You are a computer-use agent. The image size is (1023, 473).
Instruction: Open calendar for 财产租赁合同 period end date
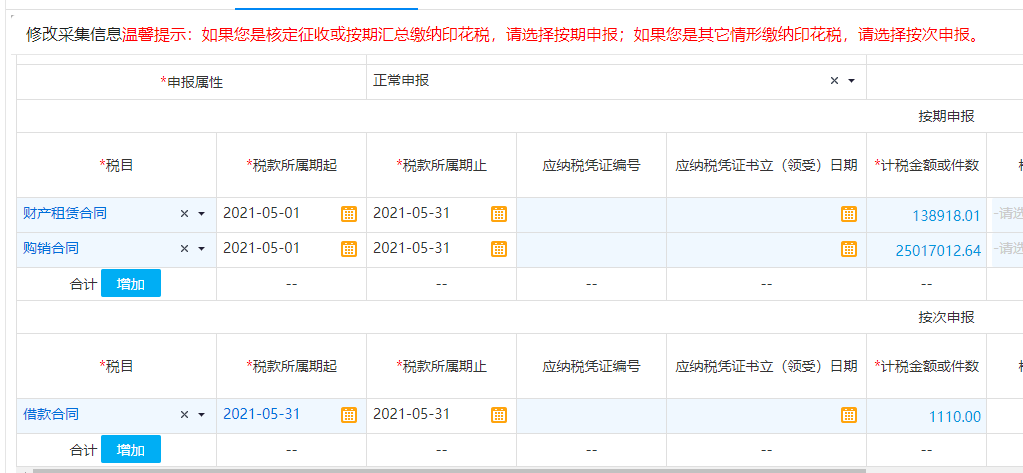point(499,214)
